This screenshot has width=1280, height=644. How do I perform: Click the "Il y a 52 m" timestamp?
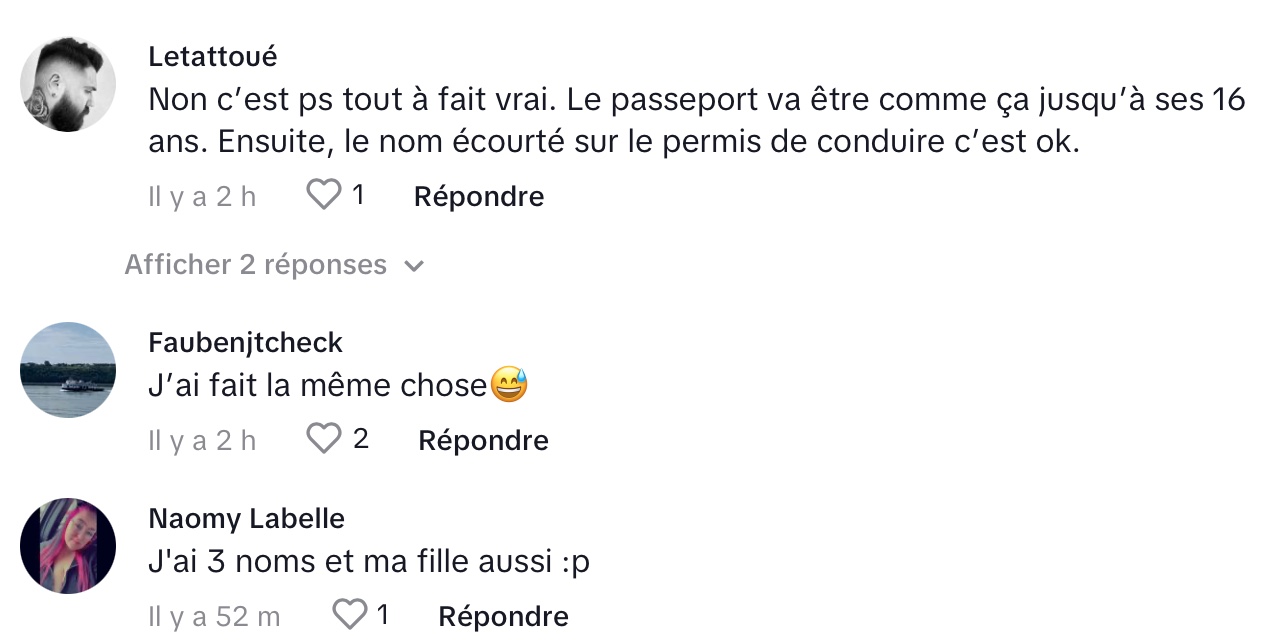click(214, 617)
